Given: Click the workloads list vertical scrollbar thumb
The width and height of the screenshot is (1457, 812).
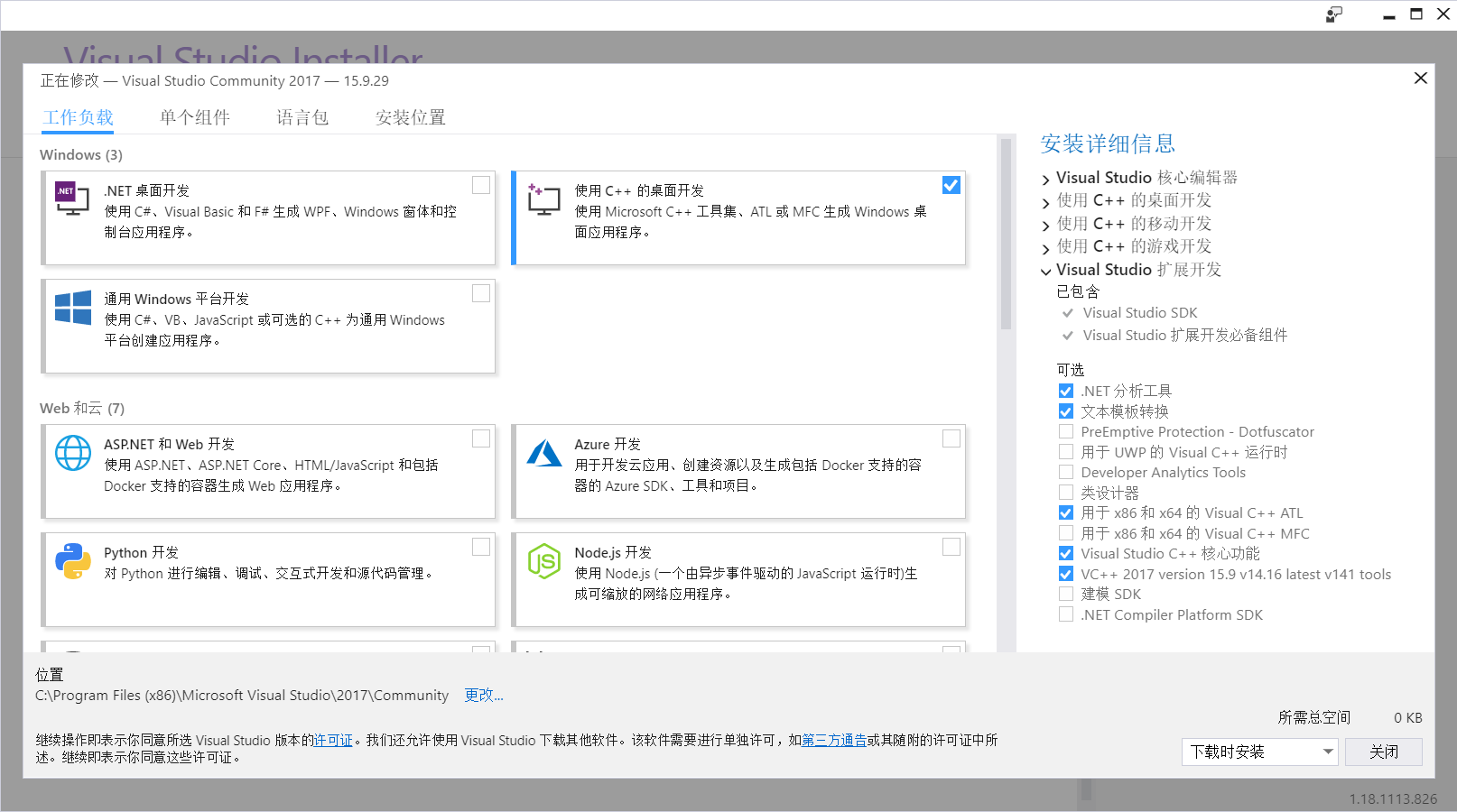Looking at the screenshot, I should (x=1007, y=235).
